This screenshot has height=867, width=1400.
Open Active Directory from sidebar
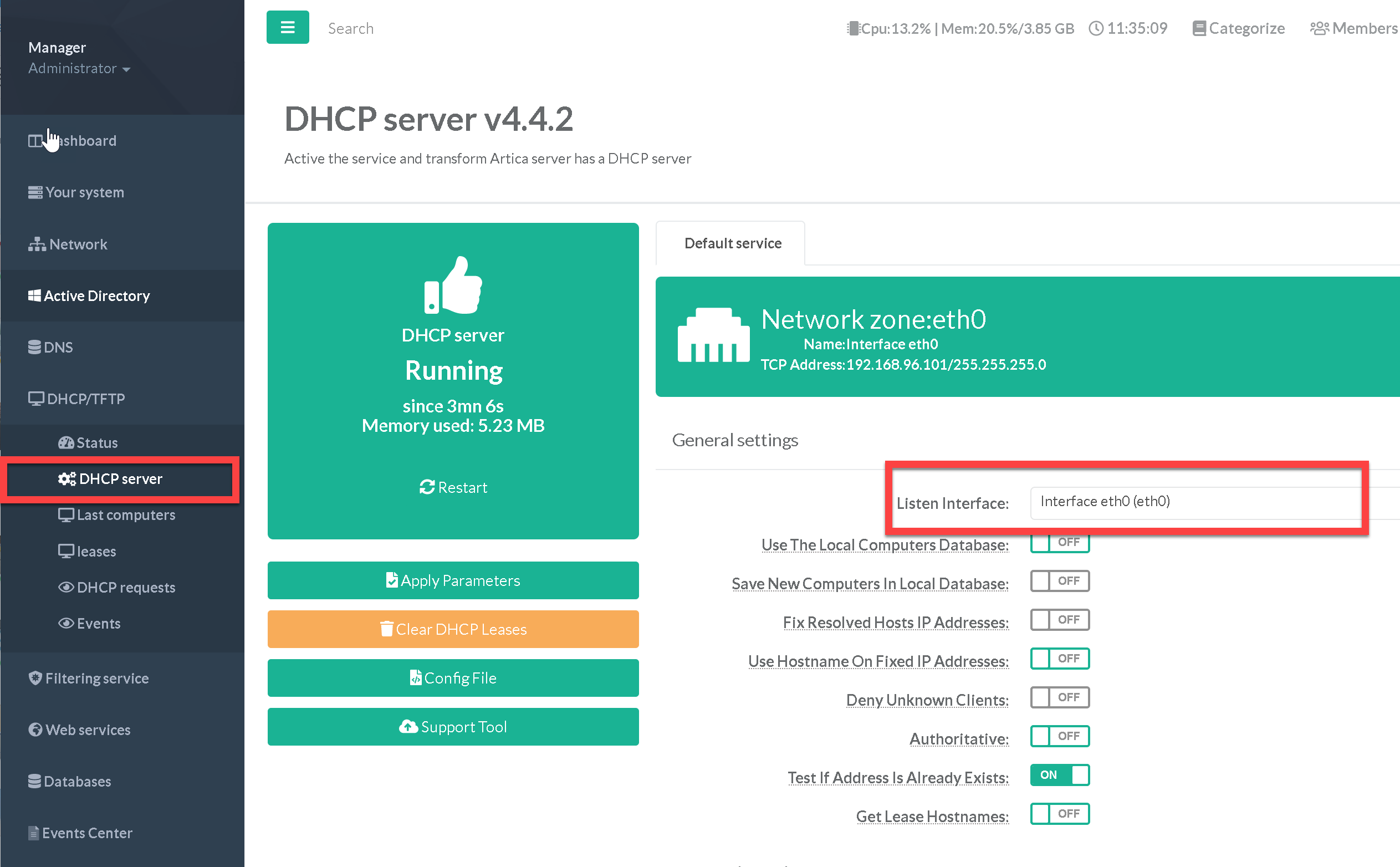[x=96, y=295]
